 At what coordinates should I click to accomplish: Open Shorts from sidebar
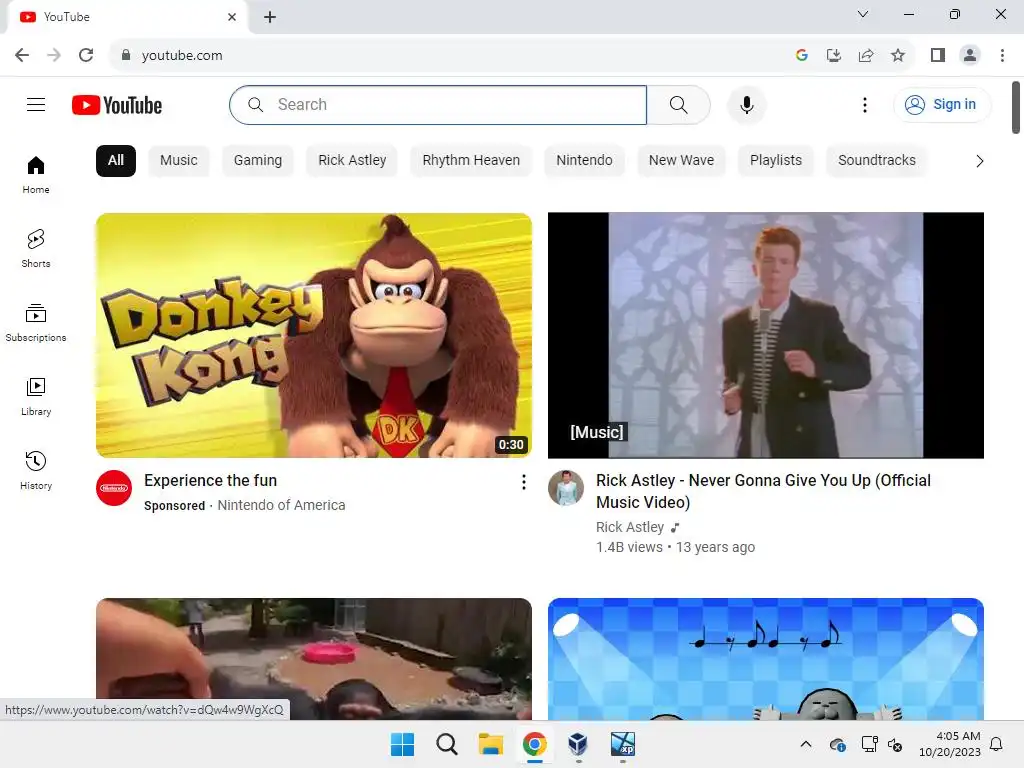coord(36,249)
